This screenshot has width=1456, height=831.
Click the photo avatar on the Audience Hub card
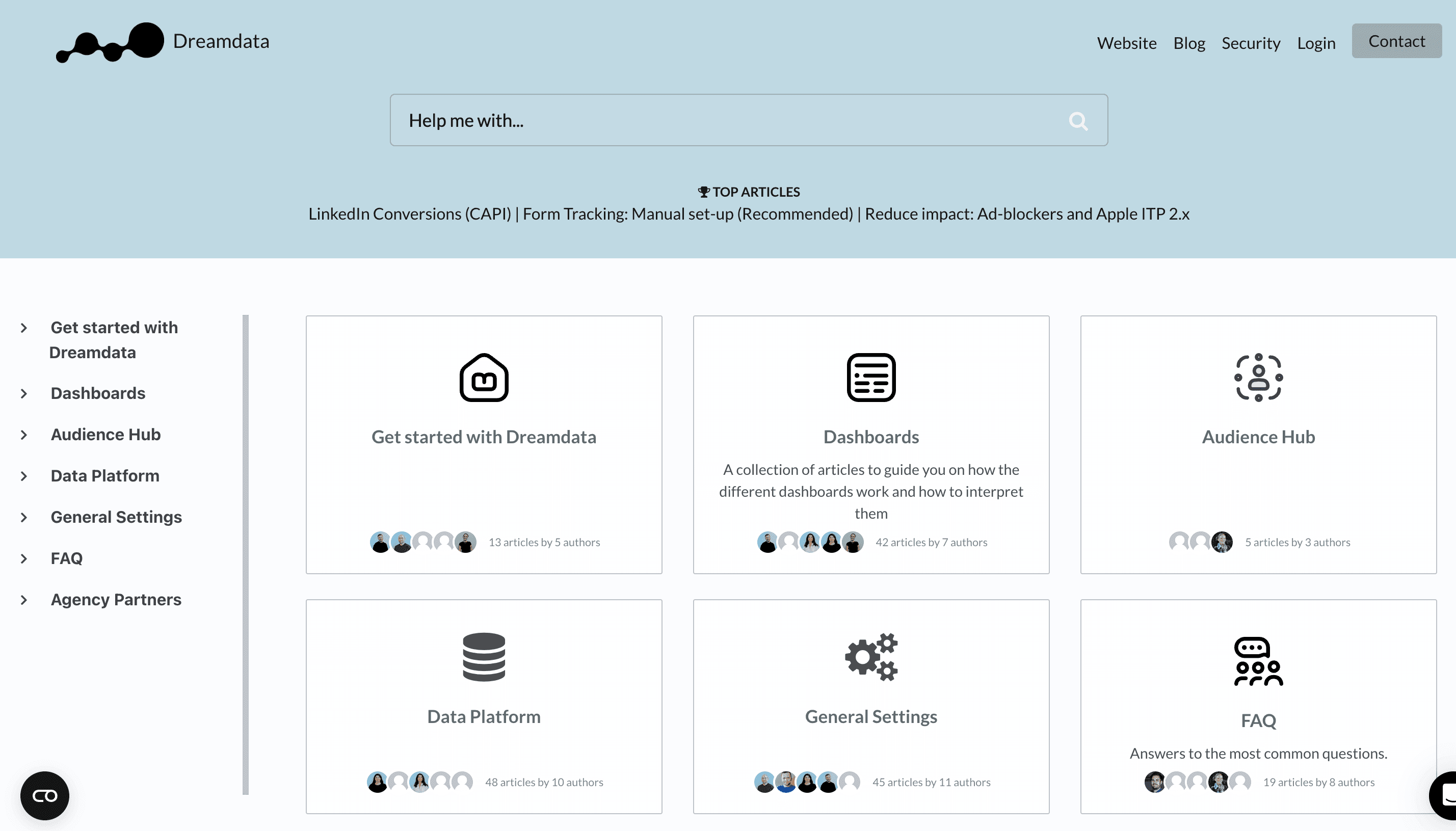(x=1222, y=542)
